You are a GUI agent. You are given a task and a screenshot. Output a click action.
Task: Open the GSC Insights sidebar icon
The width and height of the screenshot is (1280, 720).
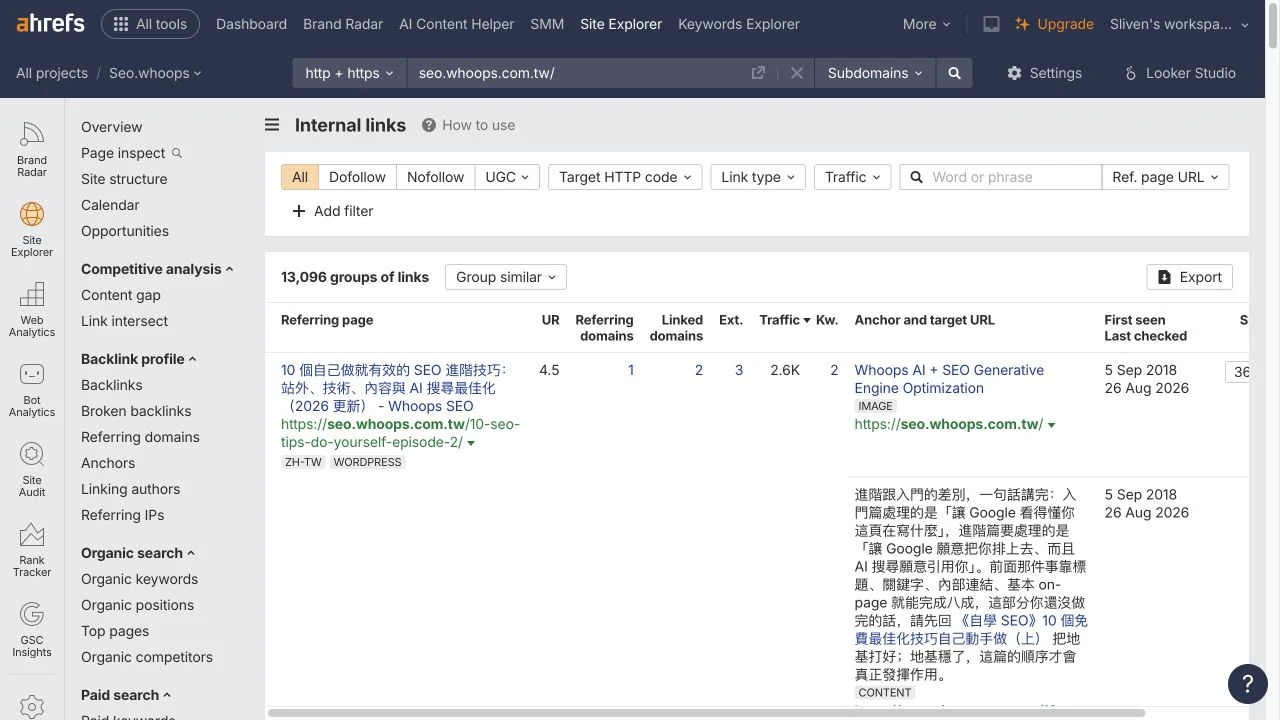point(32,629)
